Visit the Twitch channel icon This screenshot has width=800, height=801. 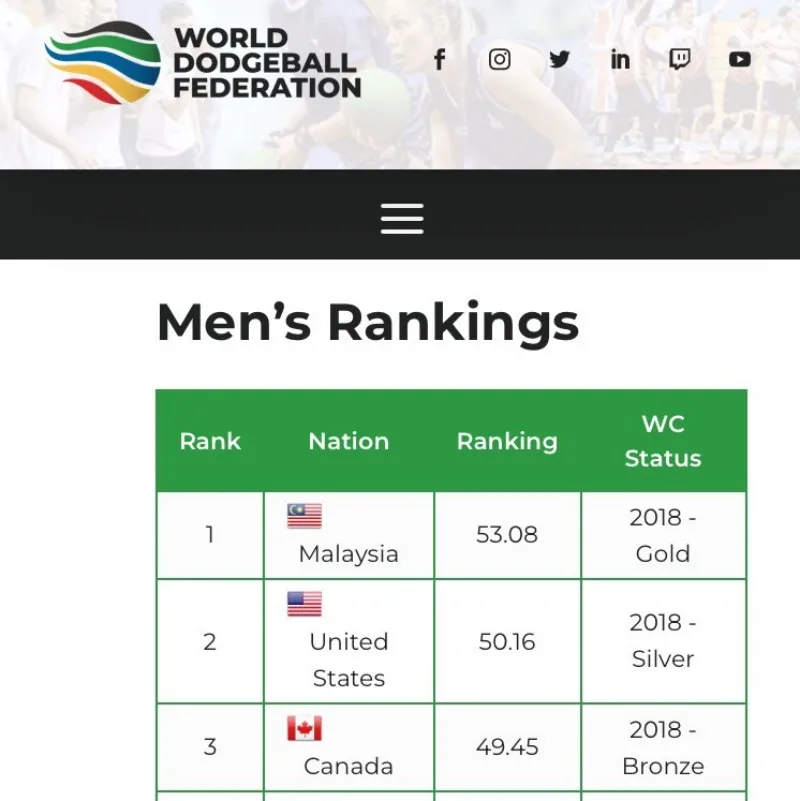680,60
